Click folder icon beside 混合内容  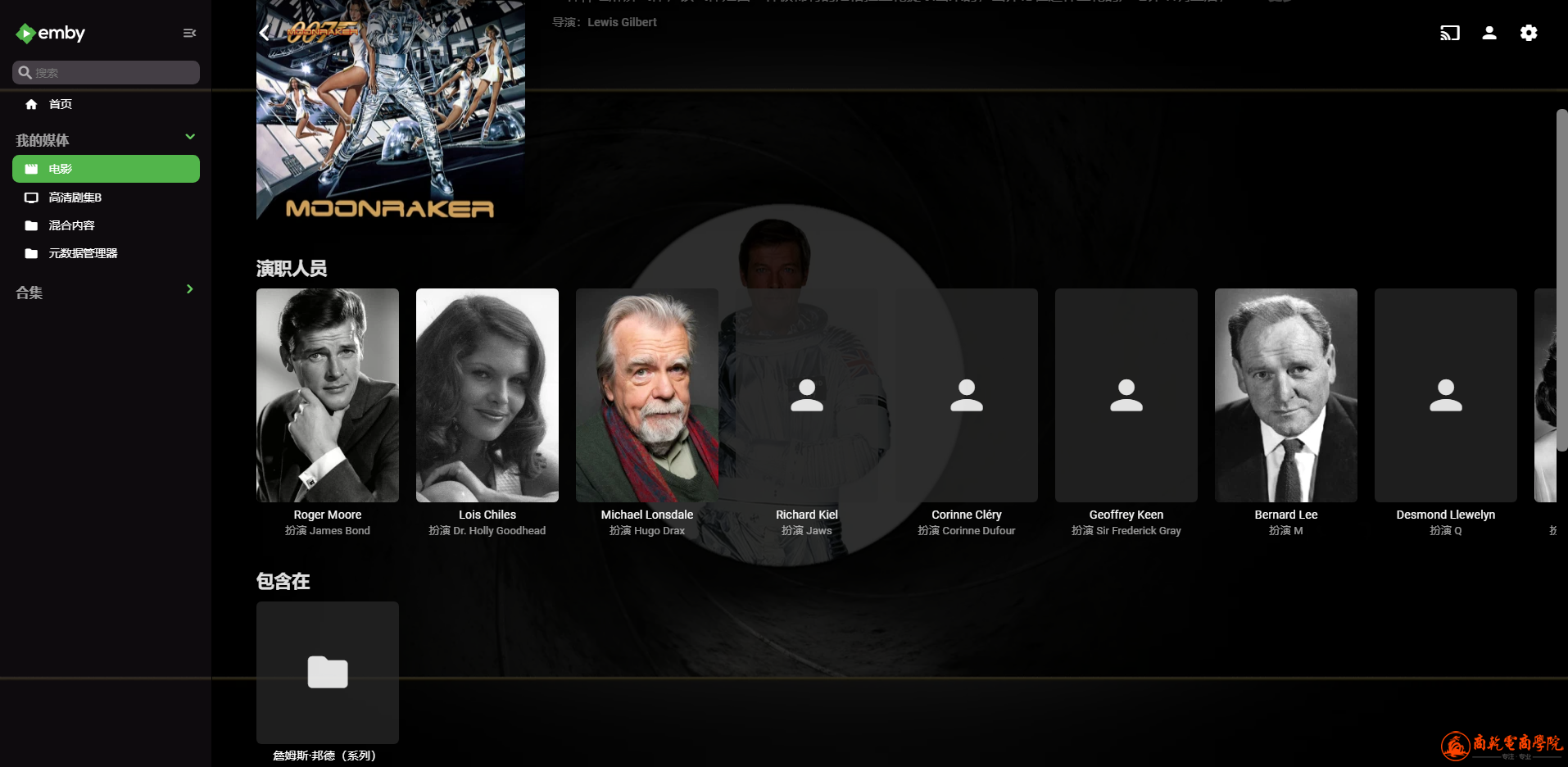pos(31,225)
